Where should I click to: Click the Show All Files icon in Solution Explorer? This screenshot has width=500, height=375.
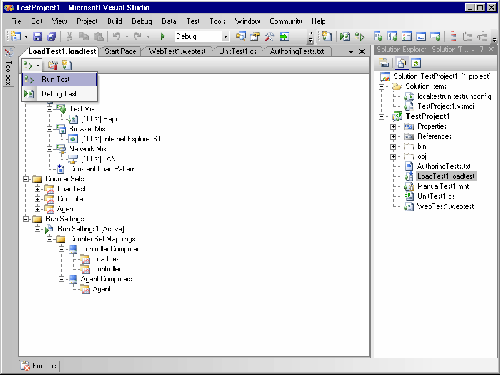pos(402,63)
